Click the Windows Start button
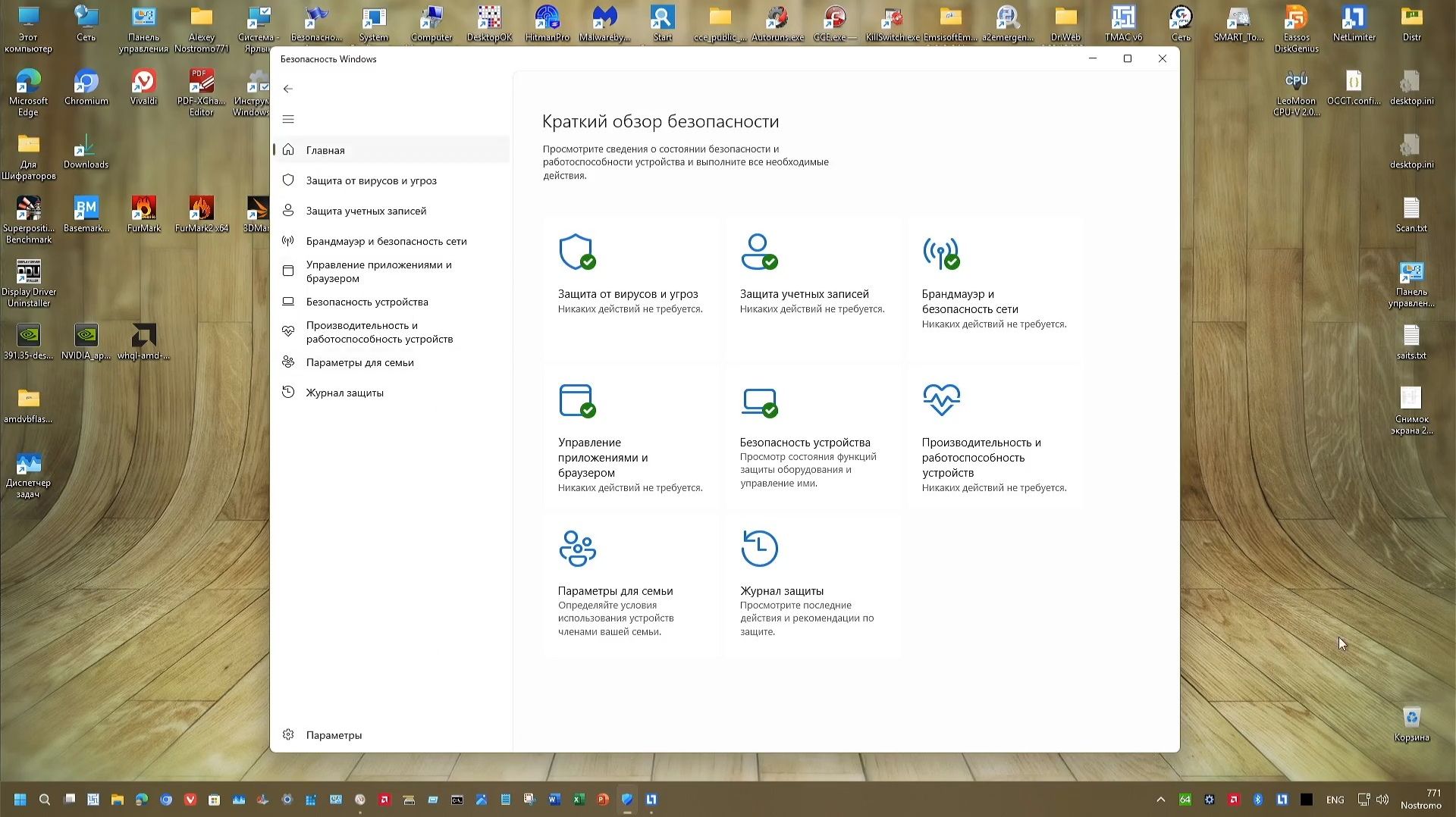 coord(20,800)
